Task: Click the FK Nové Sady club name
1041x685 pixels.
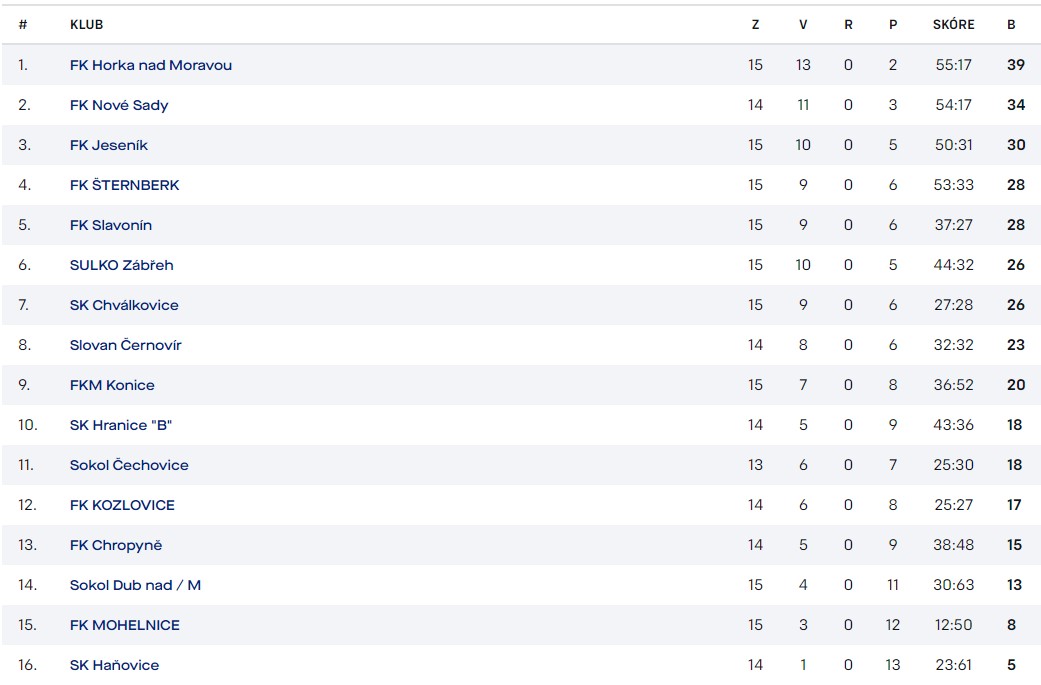Action: point(119,105)
